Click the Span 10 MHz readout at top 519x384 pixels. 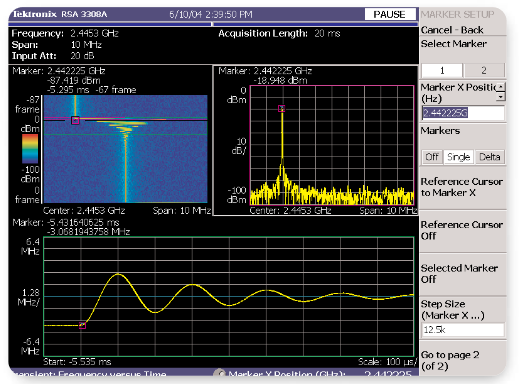[x=57, y=45]
